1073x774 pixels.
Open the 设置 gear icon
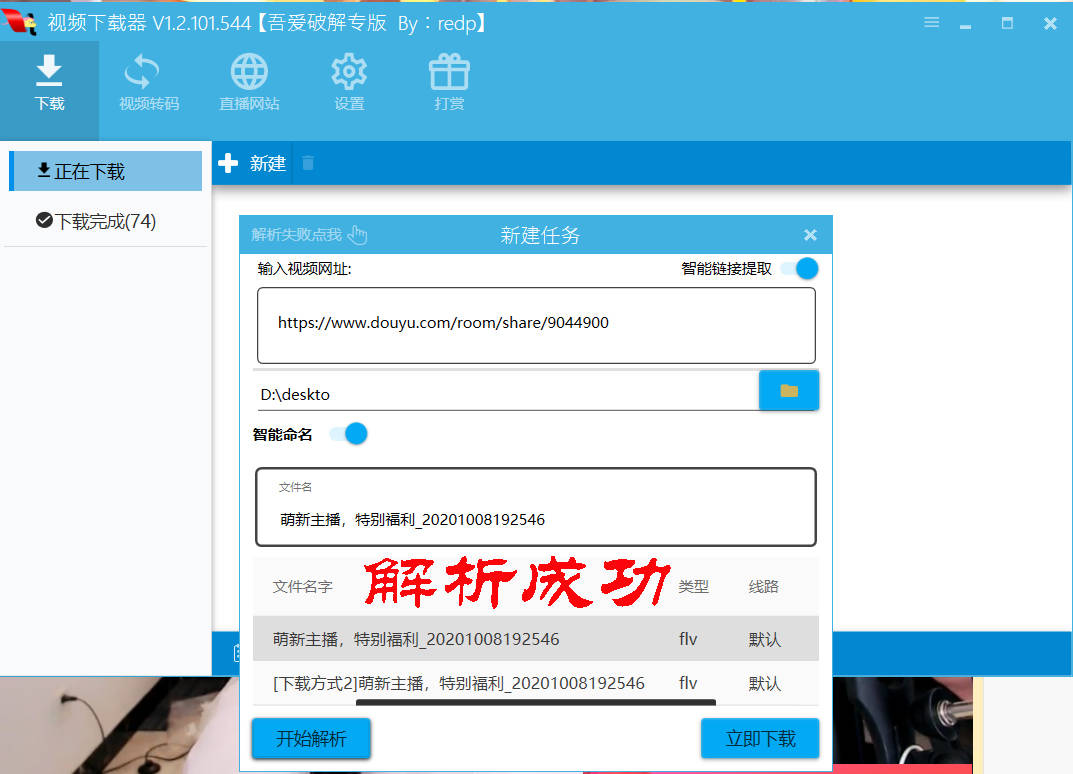click(349, 71)
